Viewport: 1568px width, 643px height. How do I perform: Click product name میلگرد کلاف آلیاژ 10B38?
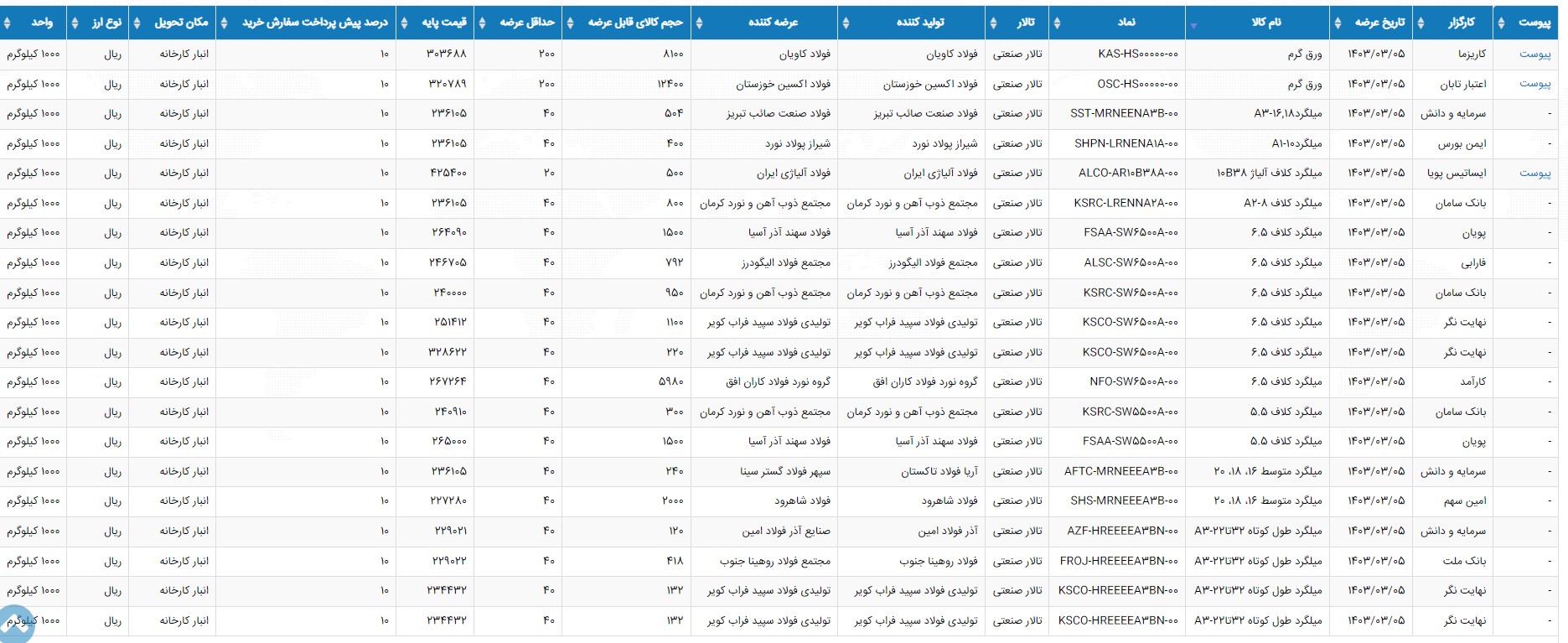click(x=1269, y=173)
